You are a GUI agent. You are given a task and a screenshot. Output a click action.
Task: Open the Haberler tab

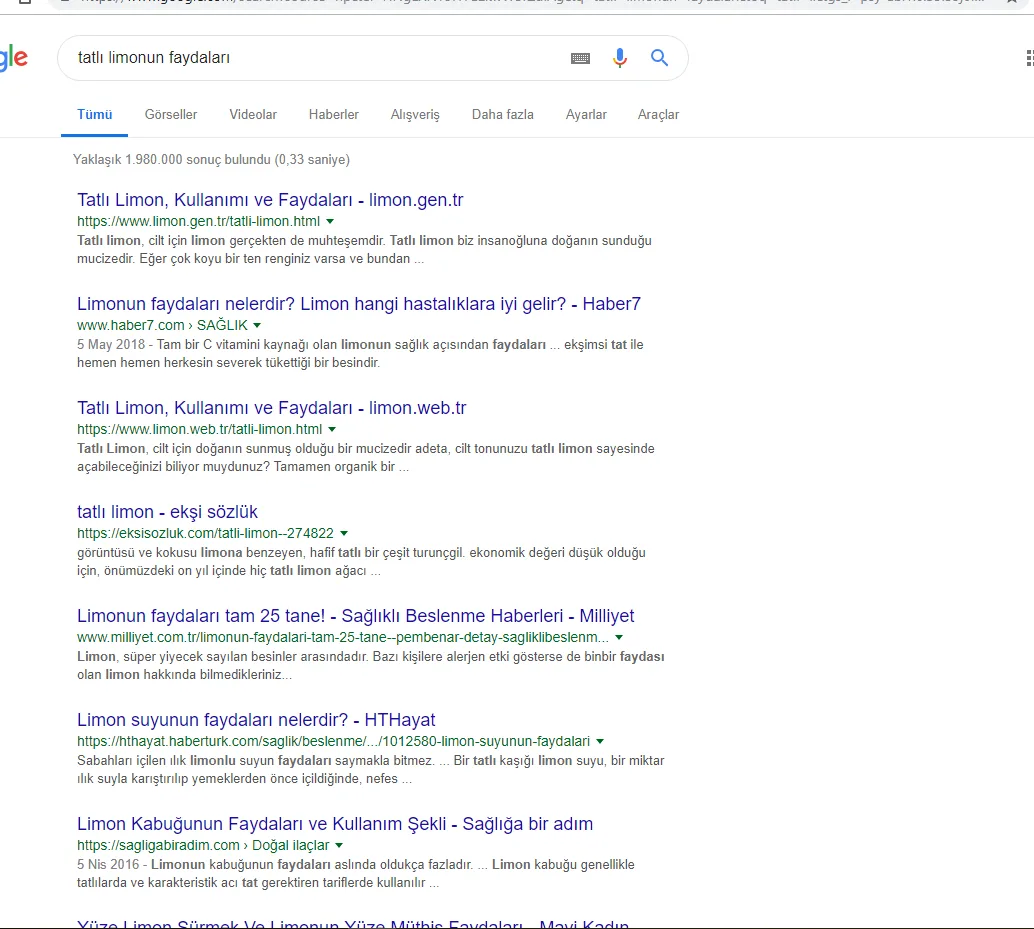pyautogui.click(x=334, y=115)
